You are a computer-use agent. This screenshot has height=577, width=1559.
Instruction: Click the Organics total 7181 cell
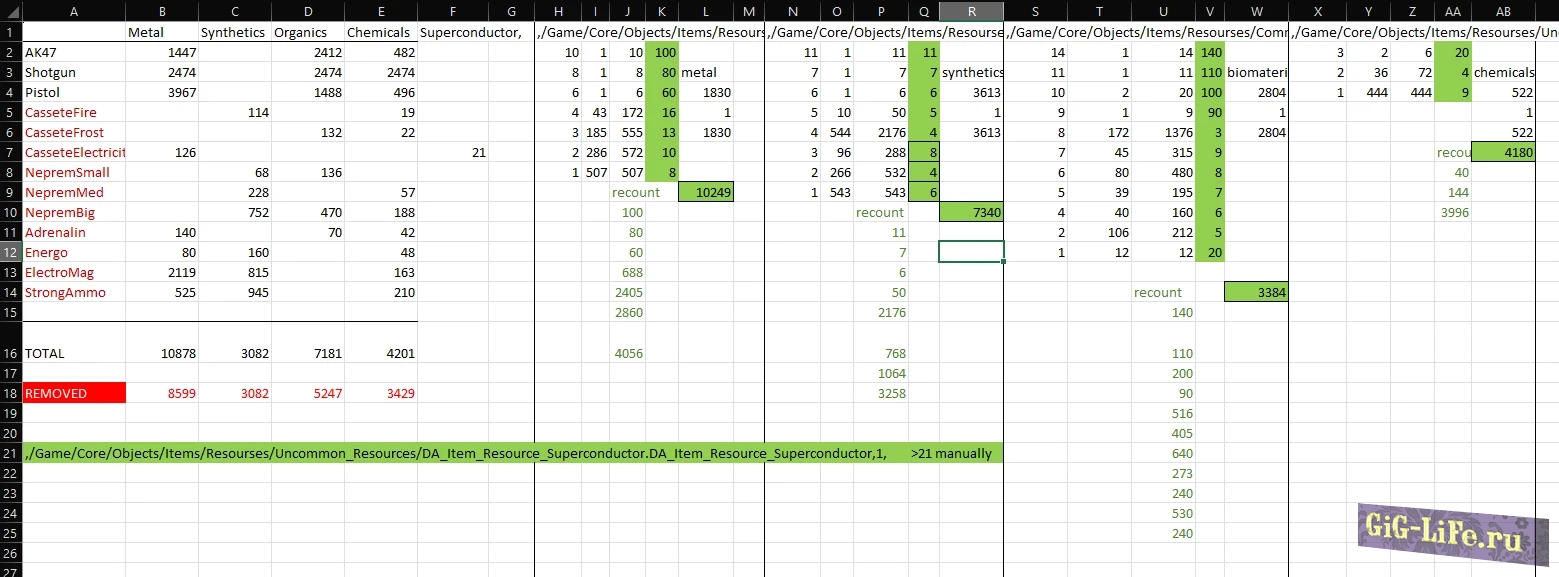307,353
